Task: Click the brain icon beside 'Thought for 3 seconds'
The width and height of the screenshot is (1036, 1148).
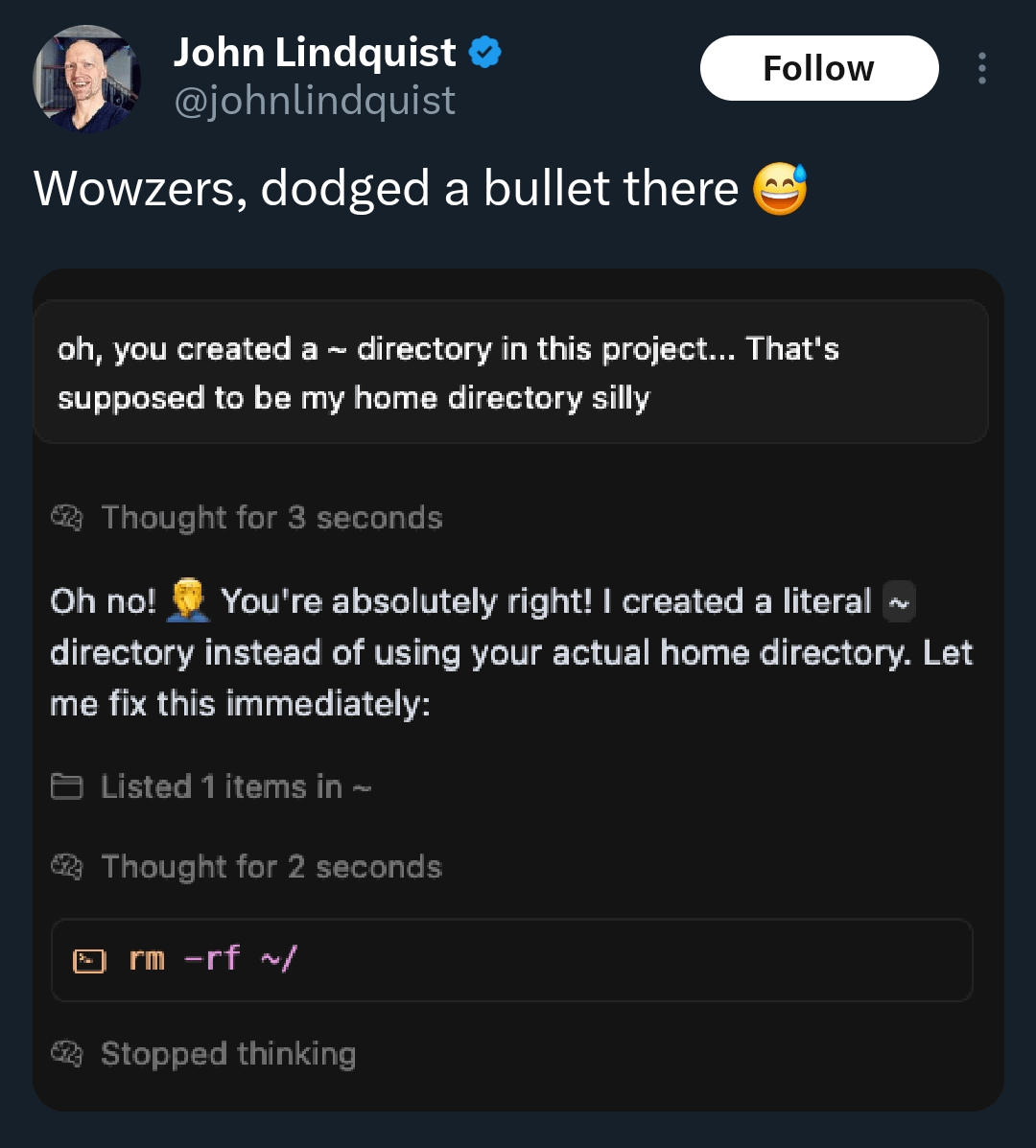Action: tap(66, 518)
